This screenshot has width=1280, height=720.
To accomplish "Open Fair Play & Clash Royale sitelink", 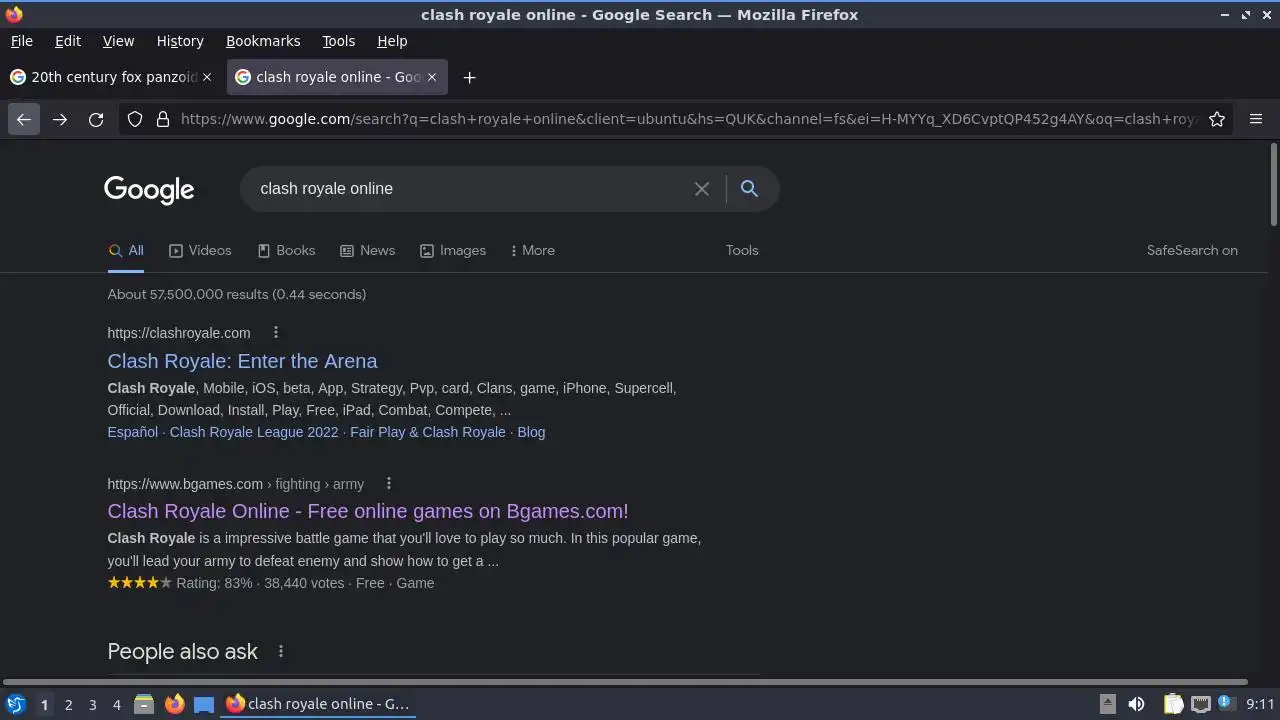I will 428,432.
